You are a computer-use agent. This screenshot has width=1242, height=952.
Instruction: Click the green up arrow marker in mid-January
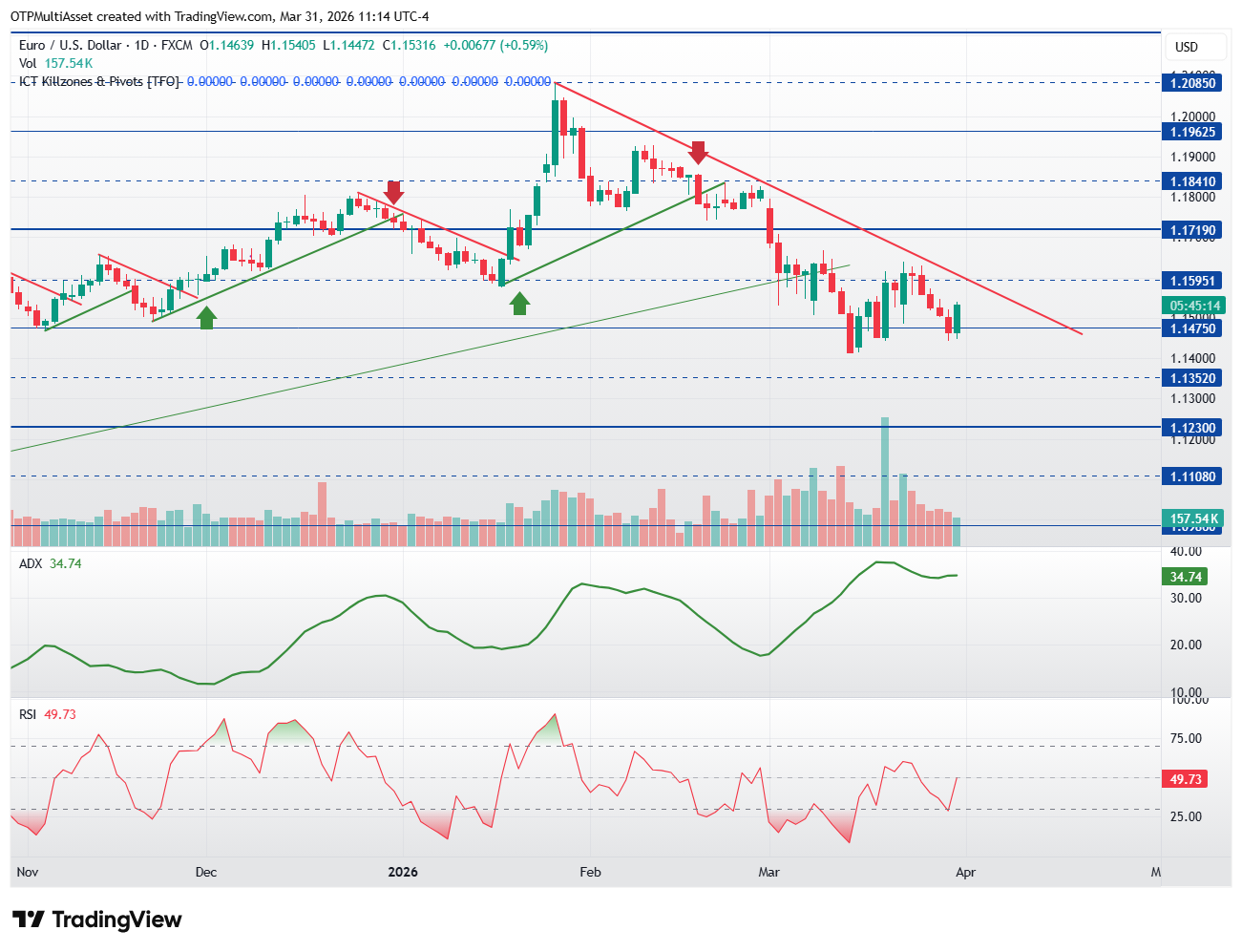pyautogui.click(x=519, y=304)
